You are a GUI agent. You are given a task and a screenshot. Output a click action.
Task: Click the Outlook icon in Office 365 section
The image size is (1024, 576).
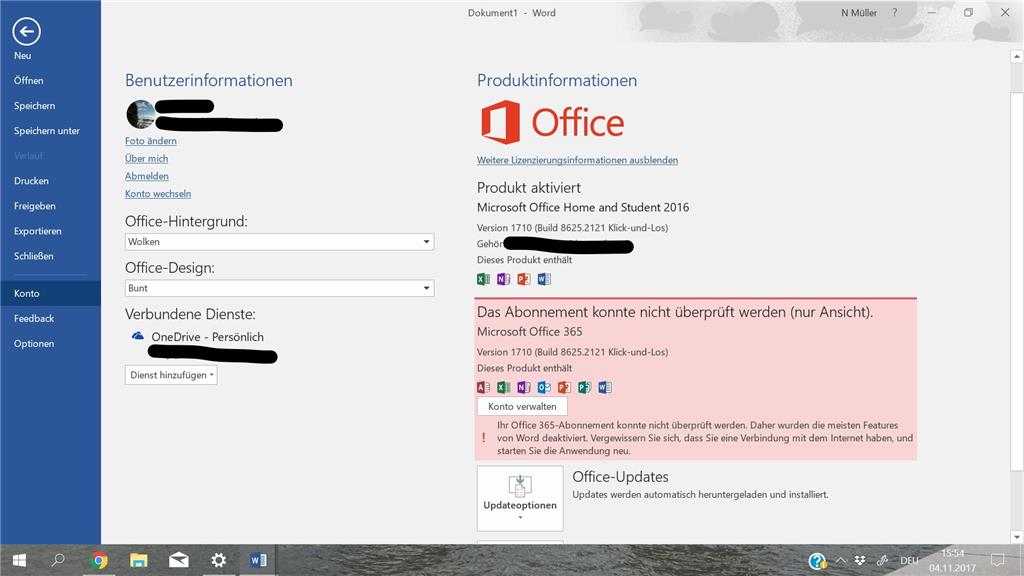point(544,387)
